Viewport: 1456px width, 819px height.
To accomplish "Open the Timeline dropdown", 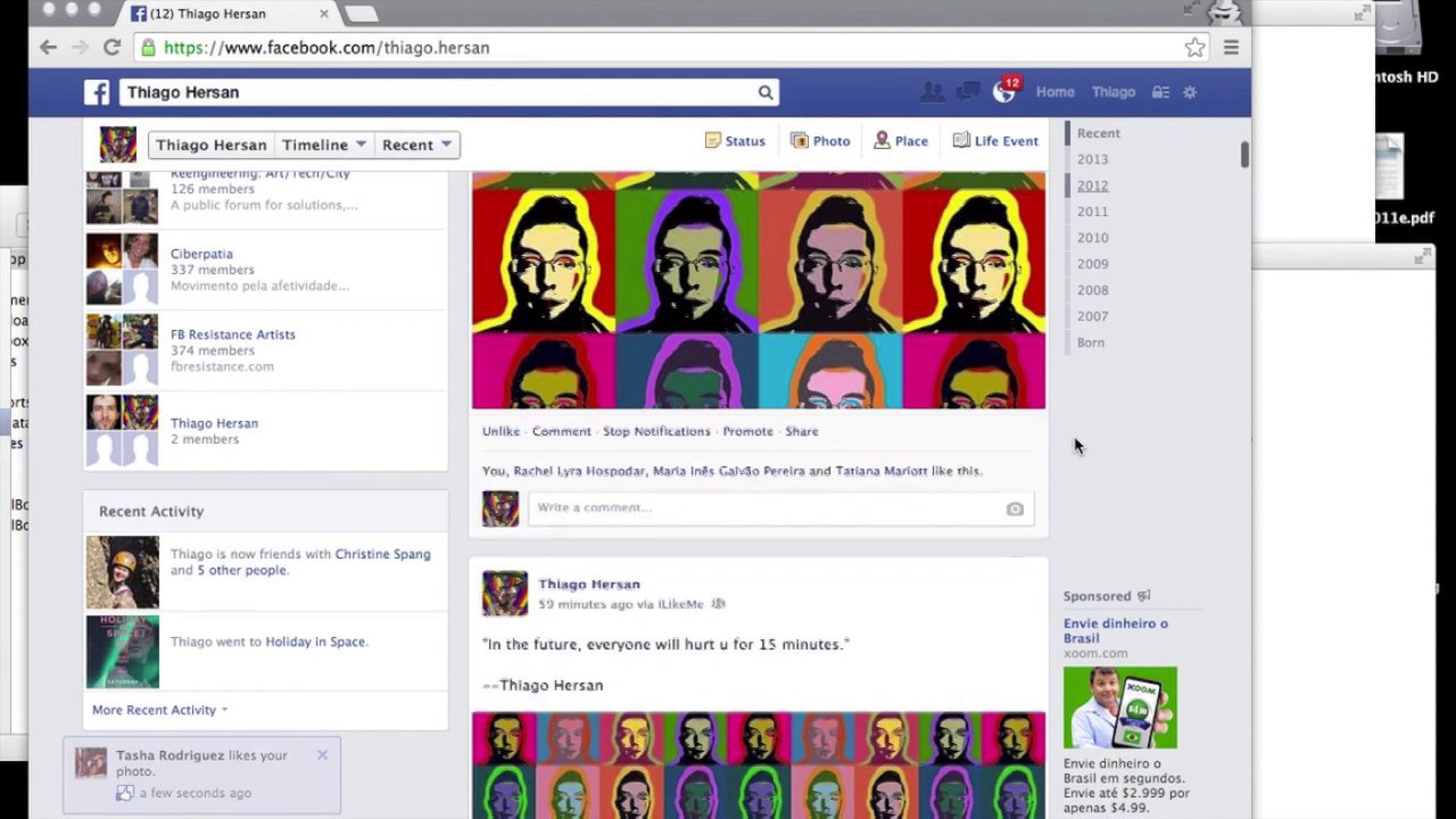I will (324, 145).
